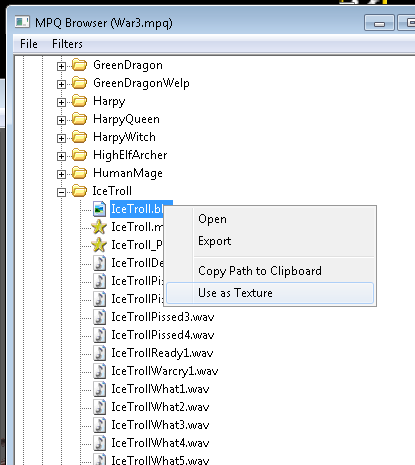The width and height of the screenshot is (415, 465).
Task: Select the HumanMage folder label
Action: (x=128, y=173)
